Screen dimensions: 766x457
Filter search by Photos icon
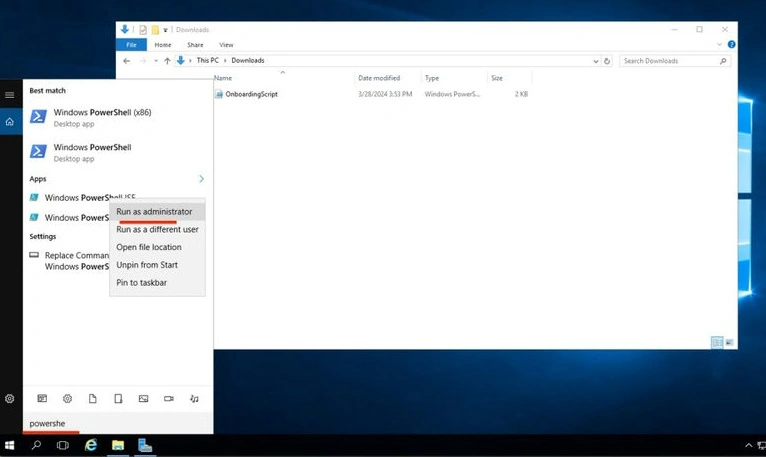[x=143, y=399]
